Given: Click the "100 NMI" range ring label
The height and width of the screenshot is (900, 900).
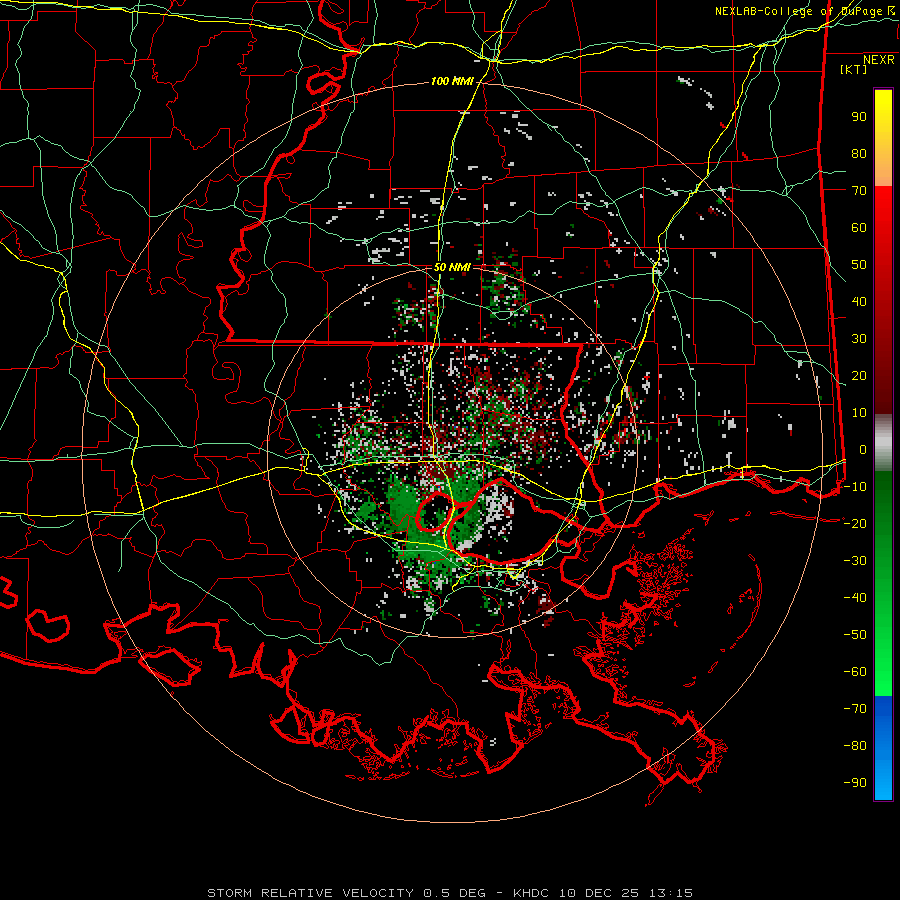Looking at the screenshot, I should click(452, 82).
